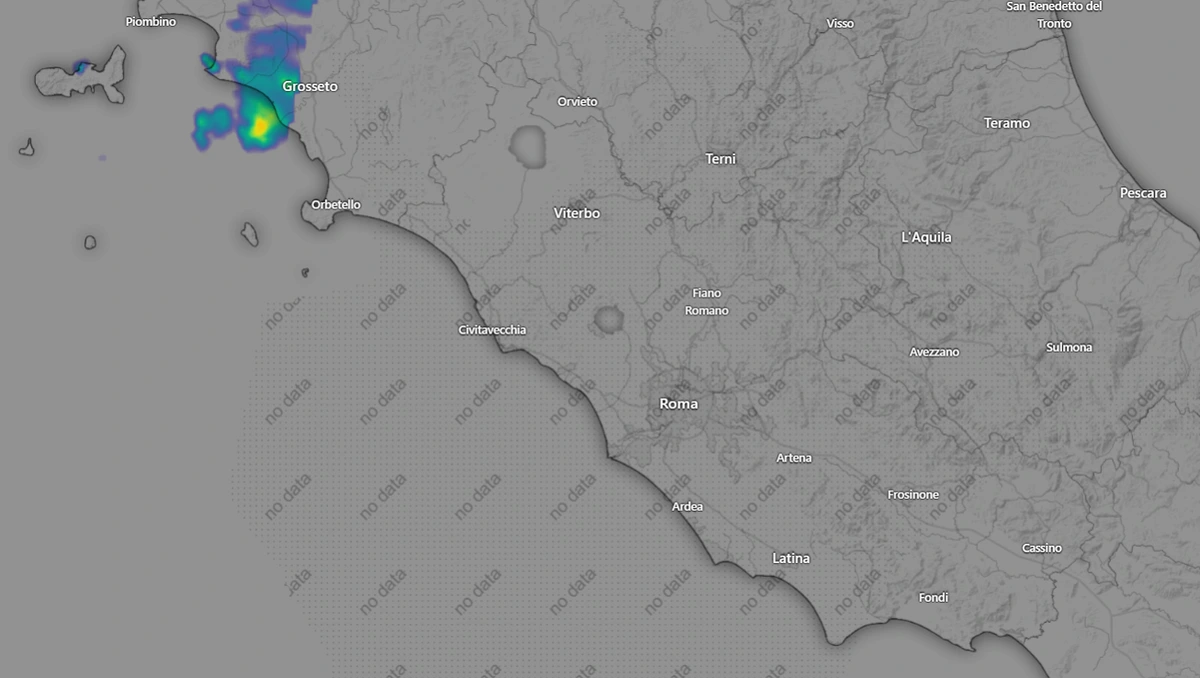Click the Orbetello coastal label

pos(334,204)
